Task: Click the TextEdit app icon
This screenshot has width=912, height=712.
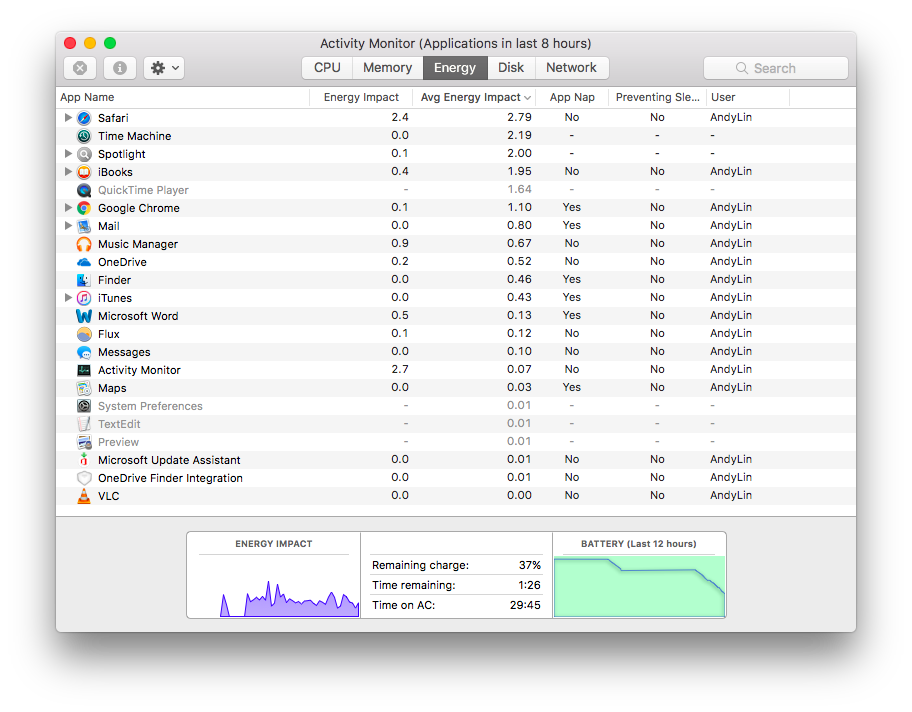Action: [84, 424]
